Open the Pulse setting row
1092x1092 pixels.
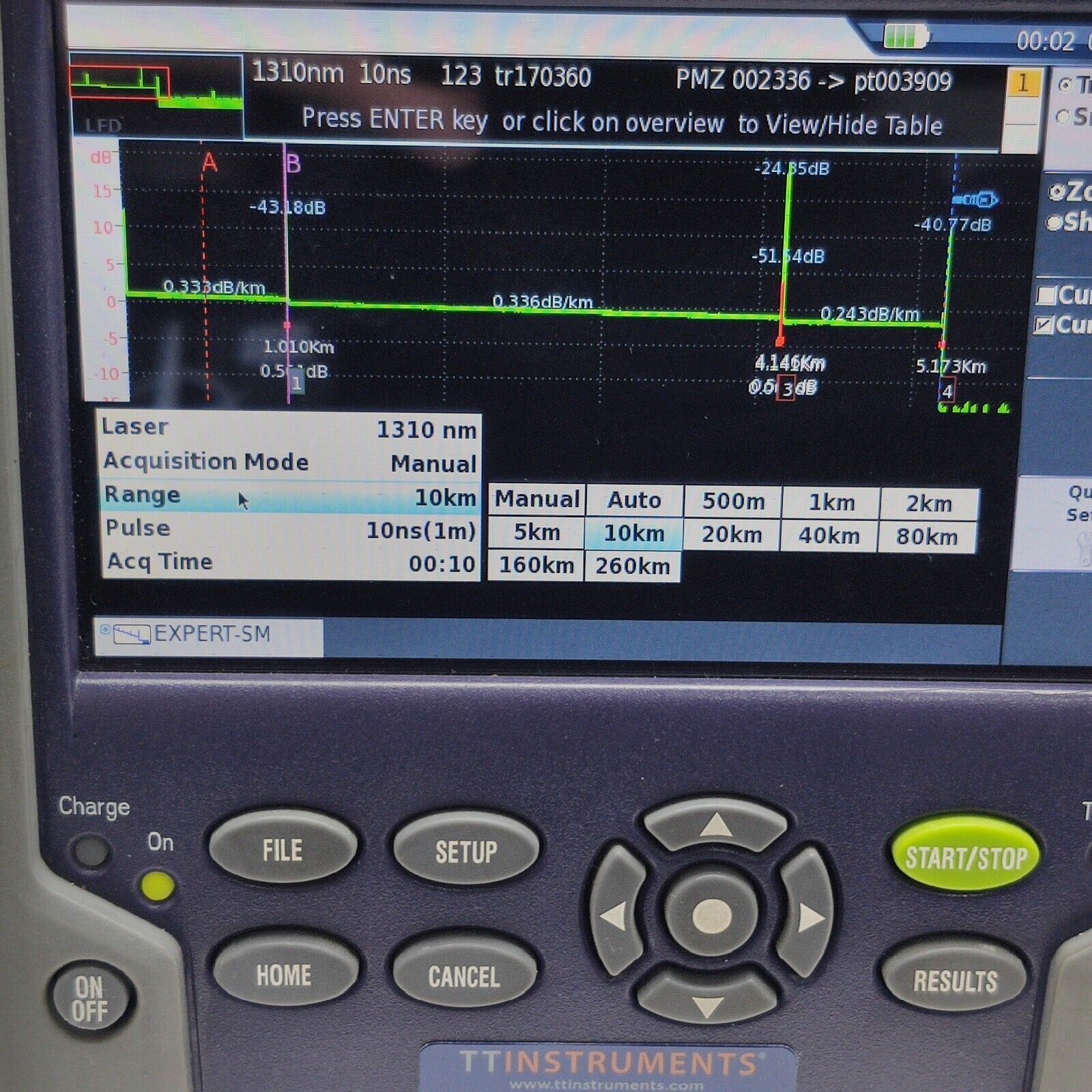tap(289, 530)
